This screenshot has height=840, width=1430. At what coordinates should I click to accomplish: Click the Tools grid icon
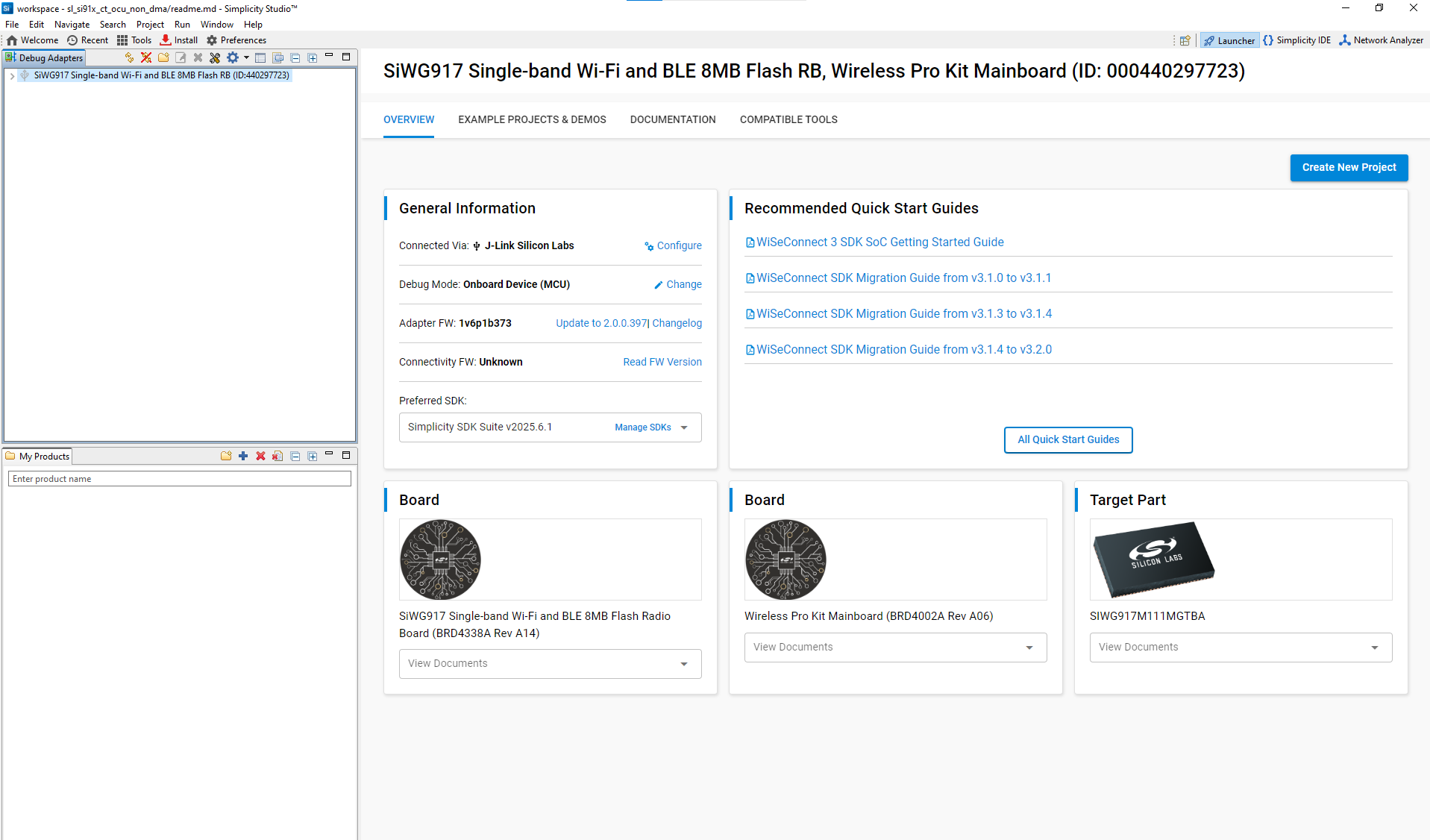click(x=122, y=40)
